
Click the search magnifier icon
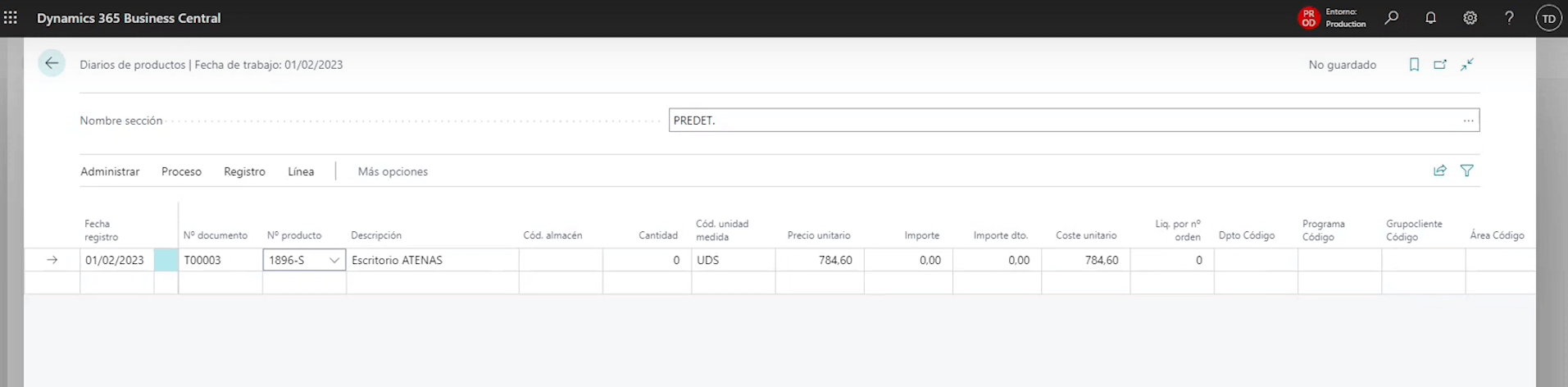coord(1391,17)
